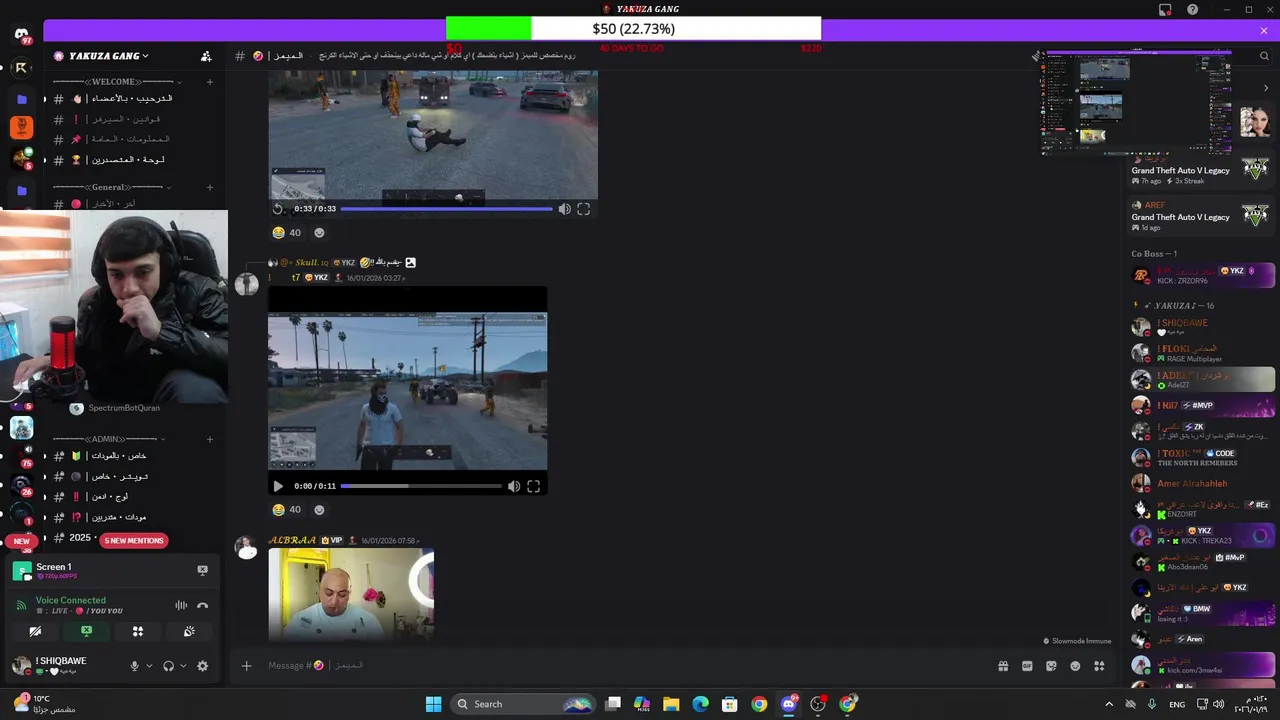Open ALBRAA's image attachment thumbnail
The width and height of the screenshot is (1280, 720).
(351, 594)
